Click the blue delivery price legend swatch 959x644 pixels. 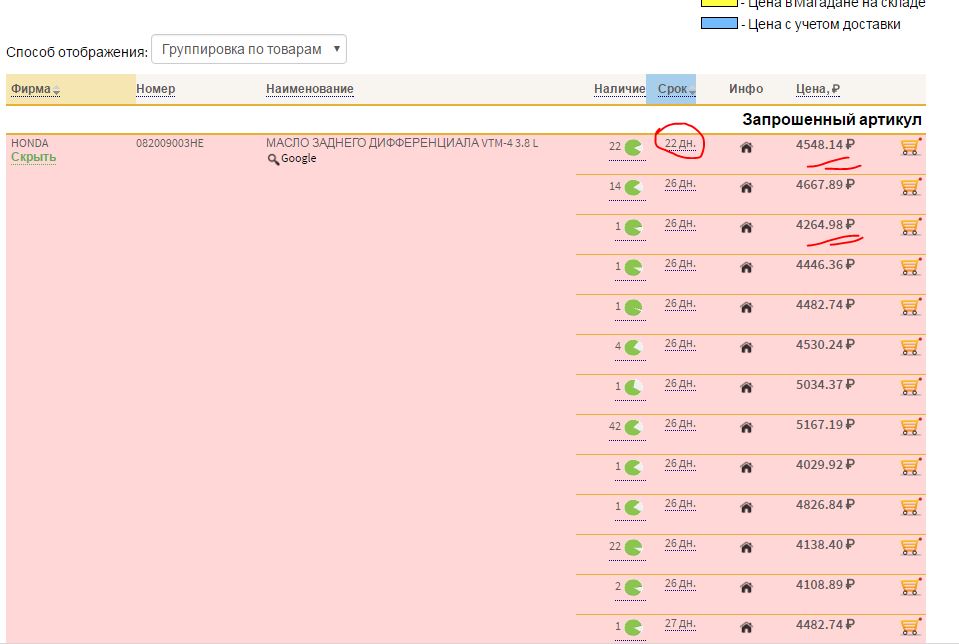point(718,24)
